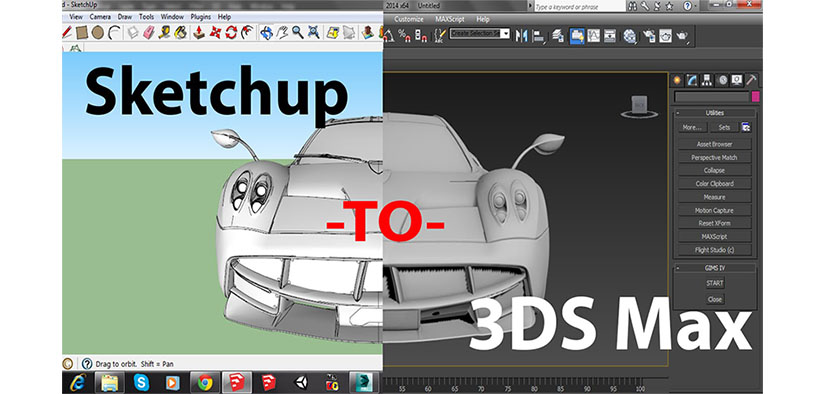Select the Tape Measure tool
Image resolution: width=825 pixels, height=394 pixels.
click(165, 33)
